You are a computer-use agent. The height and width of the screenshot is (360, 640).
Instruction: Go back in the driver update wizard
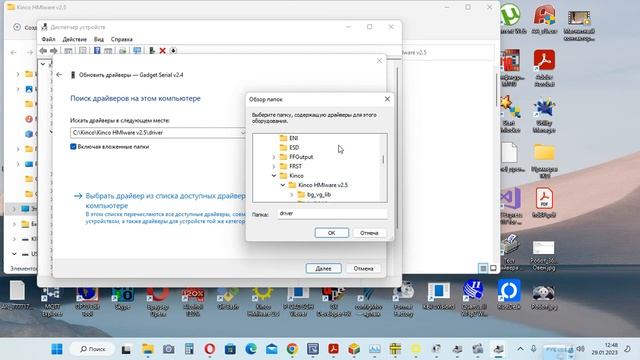click(x=59, y=75)
